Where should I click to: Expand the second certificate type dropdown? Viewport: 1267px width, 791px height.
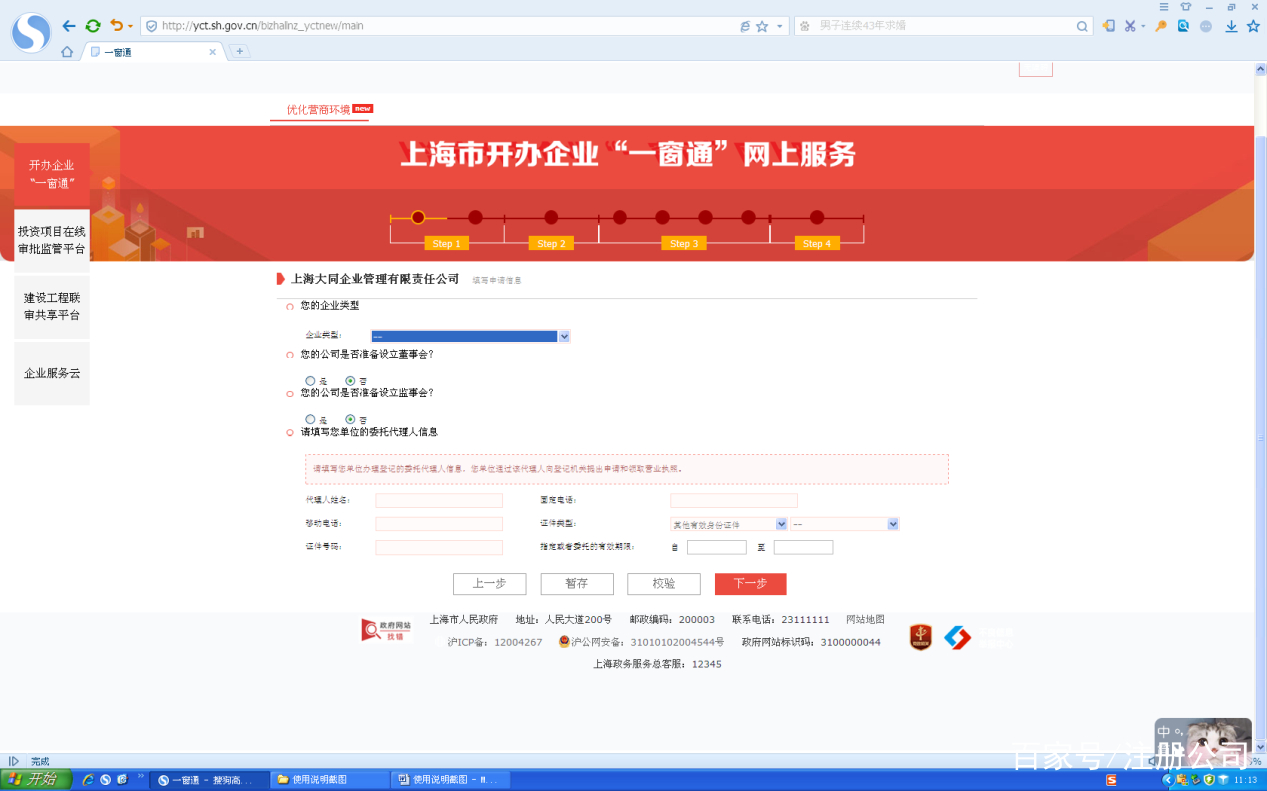[x=843, y=523]
